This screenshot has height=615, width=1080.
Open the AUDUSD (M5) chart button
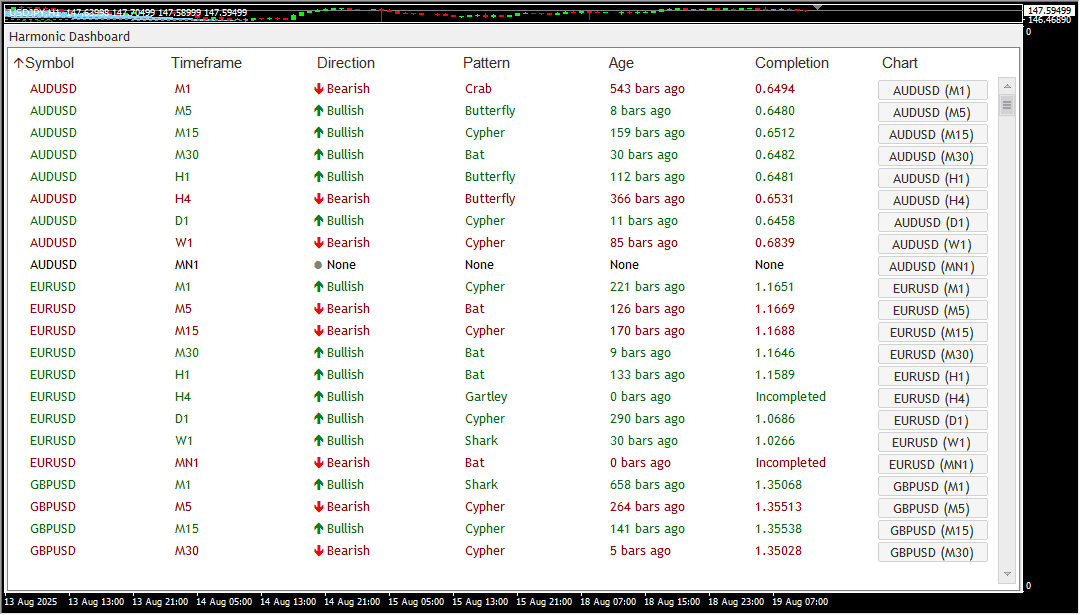(x=933, y=112)
